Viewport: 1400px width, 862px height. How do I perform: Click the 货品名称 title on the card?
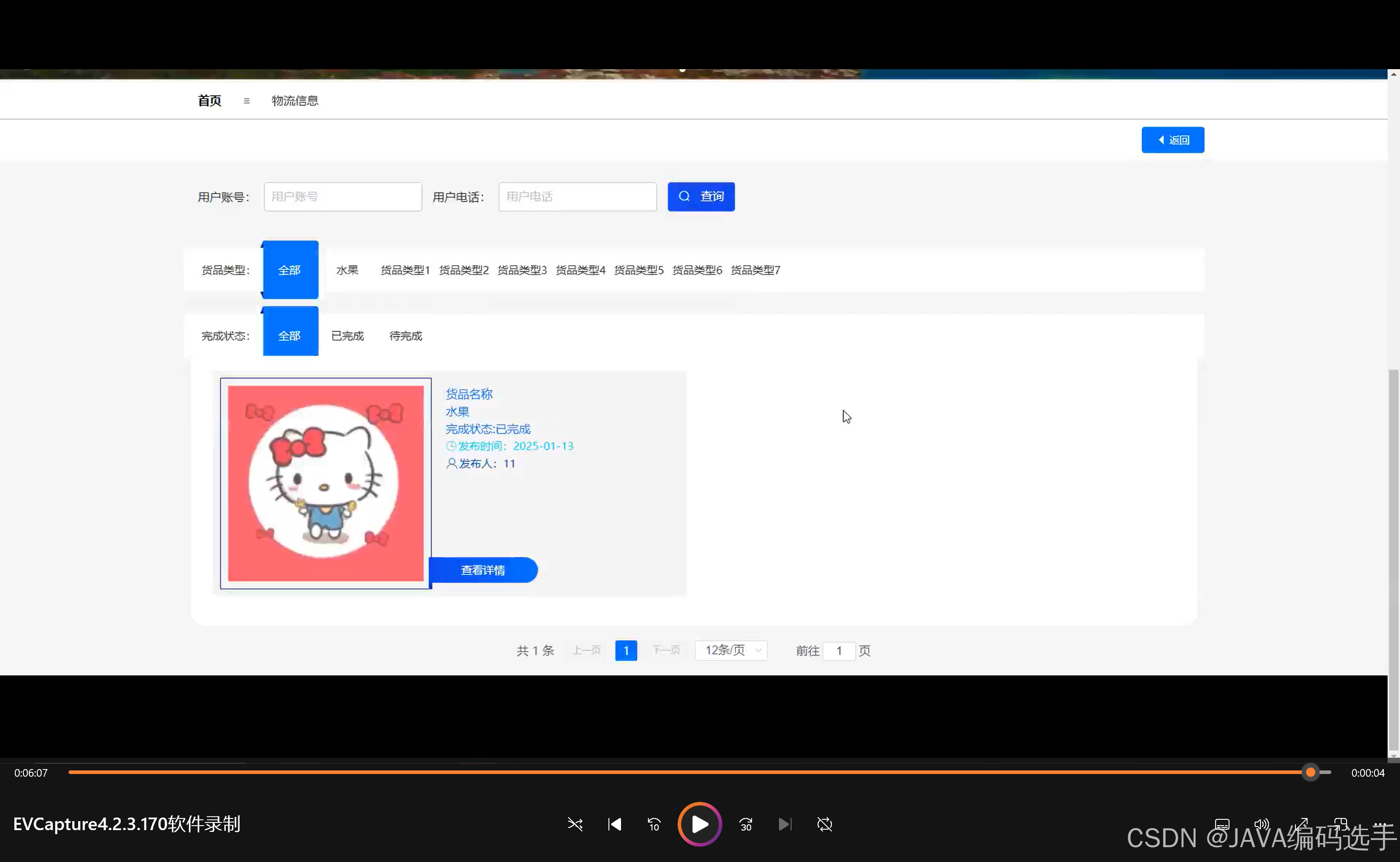point(469,394)
